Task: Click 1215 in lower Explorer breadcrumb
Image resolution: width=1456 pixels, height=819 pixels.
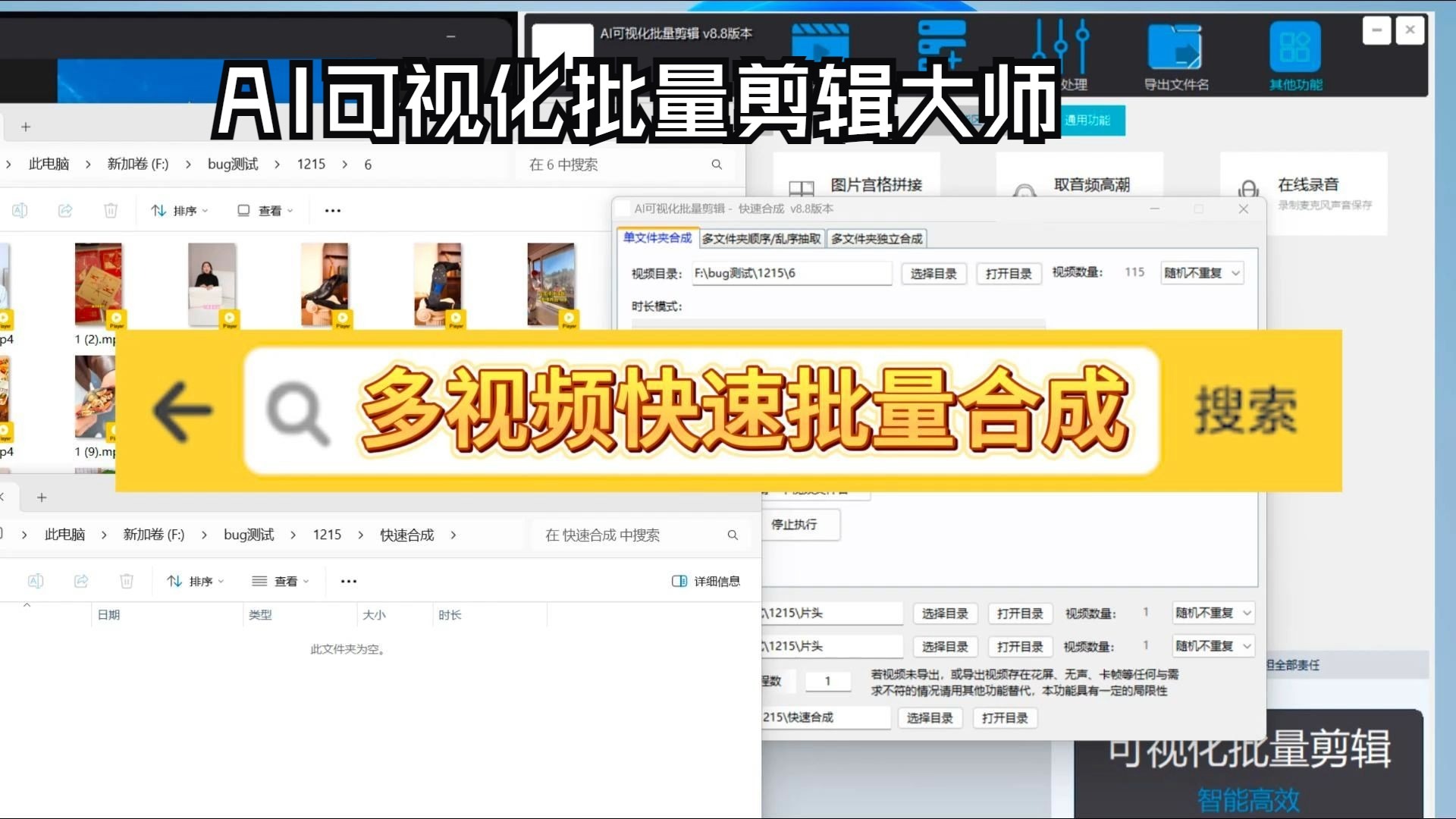Action: [x=327, y=535]
